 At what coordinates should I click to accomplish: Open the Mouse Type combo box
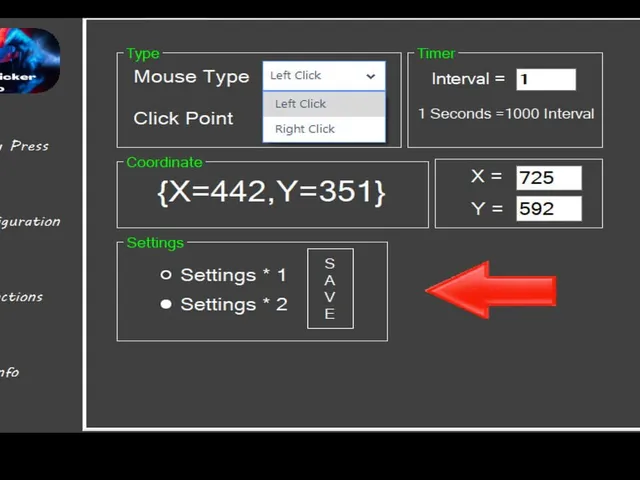[324, 76]
